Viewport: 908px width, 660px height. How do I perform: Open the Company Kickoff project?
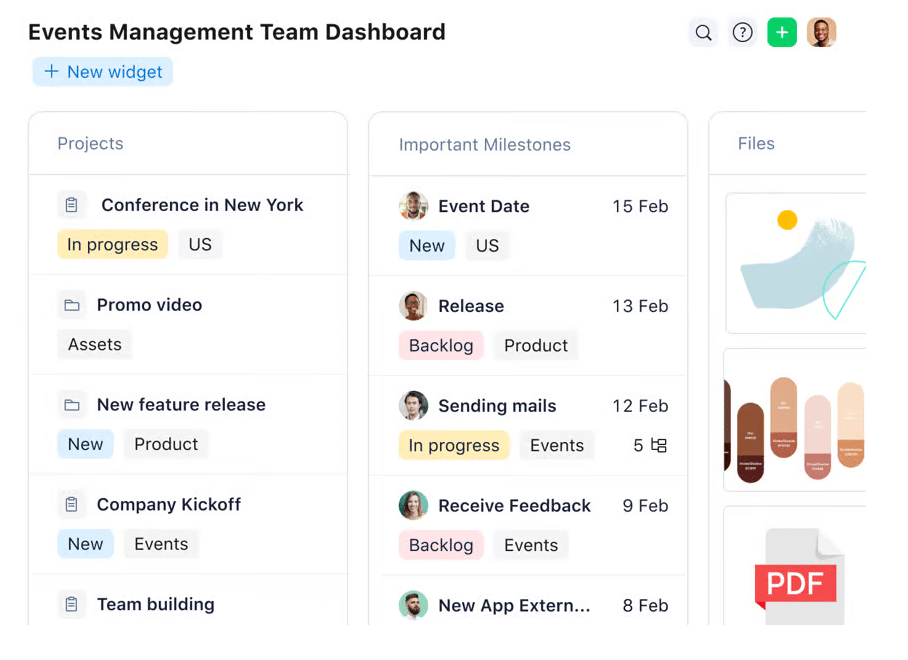point(169,504)
